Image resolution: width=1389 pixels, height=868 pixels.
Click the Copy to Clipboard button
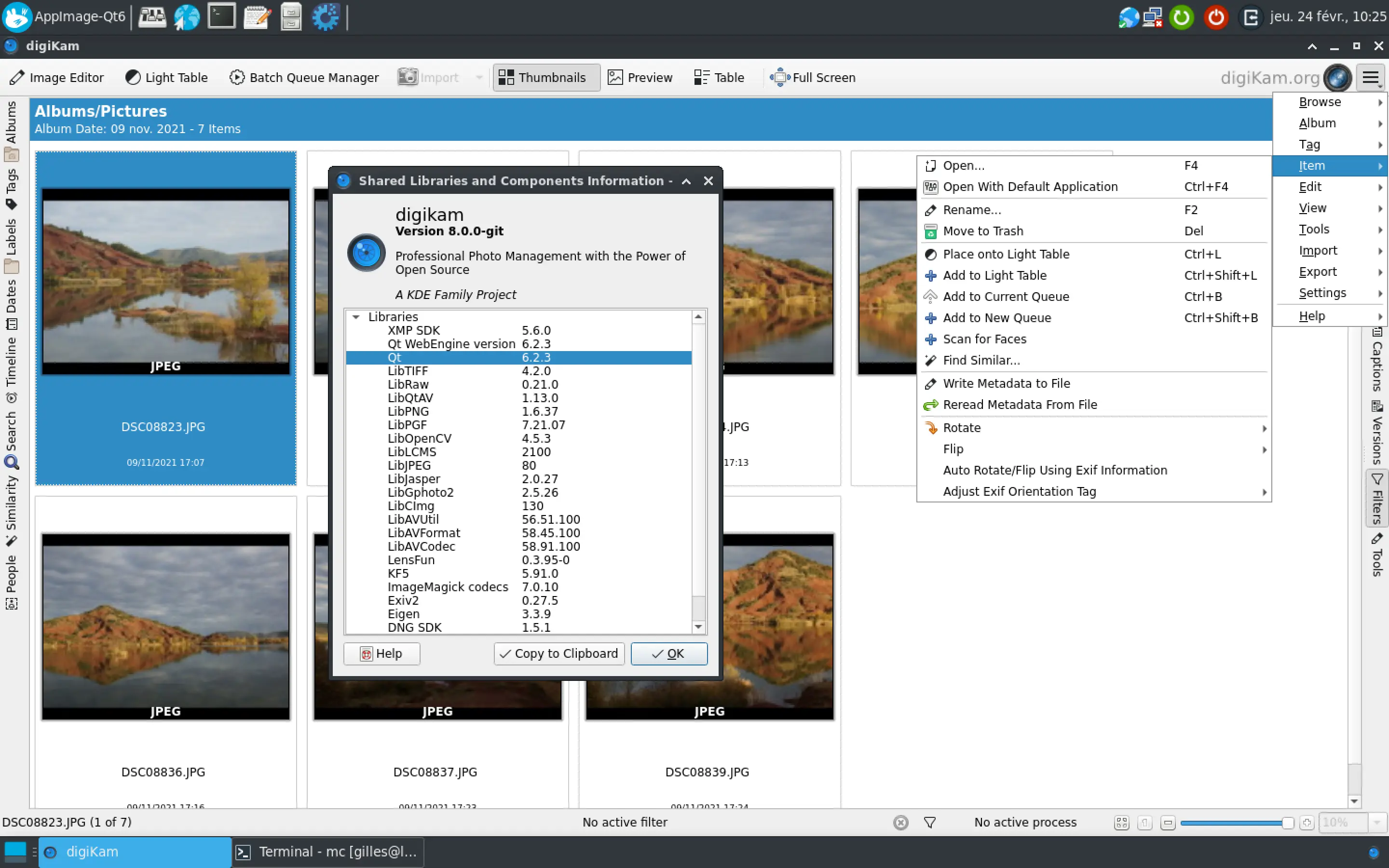pos(558,653)
